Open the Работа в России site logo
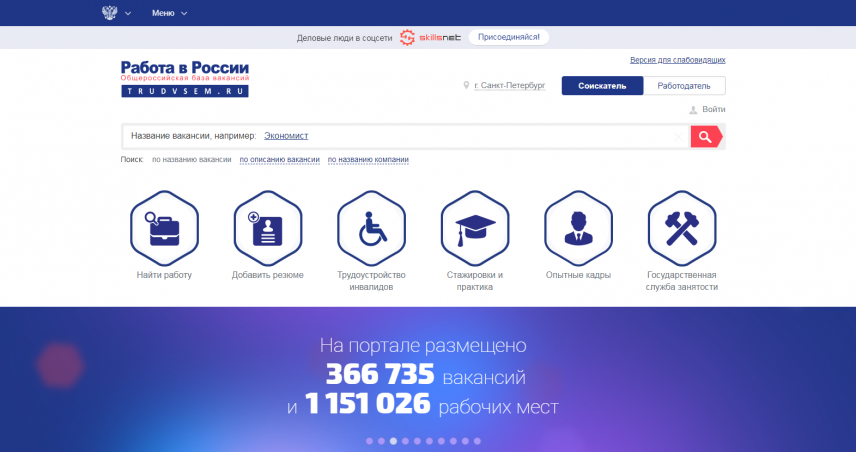 point(185,79)
